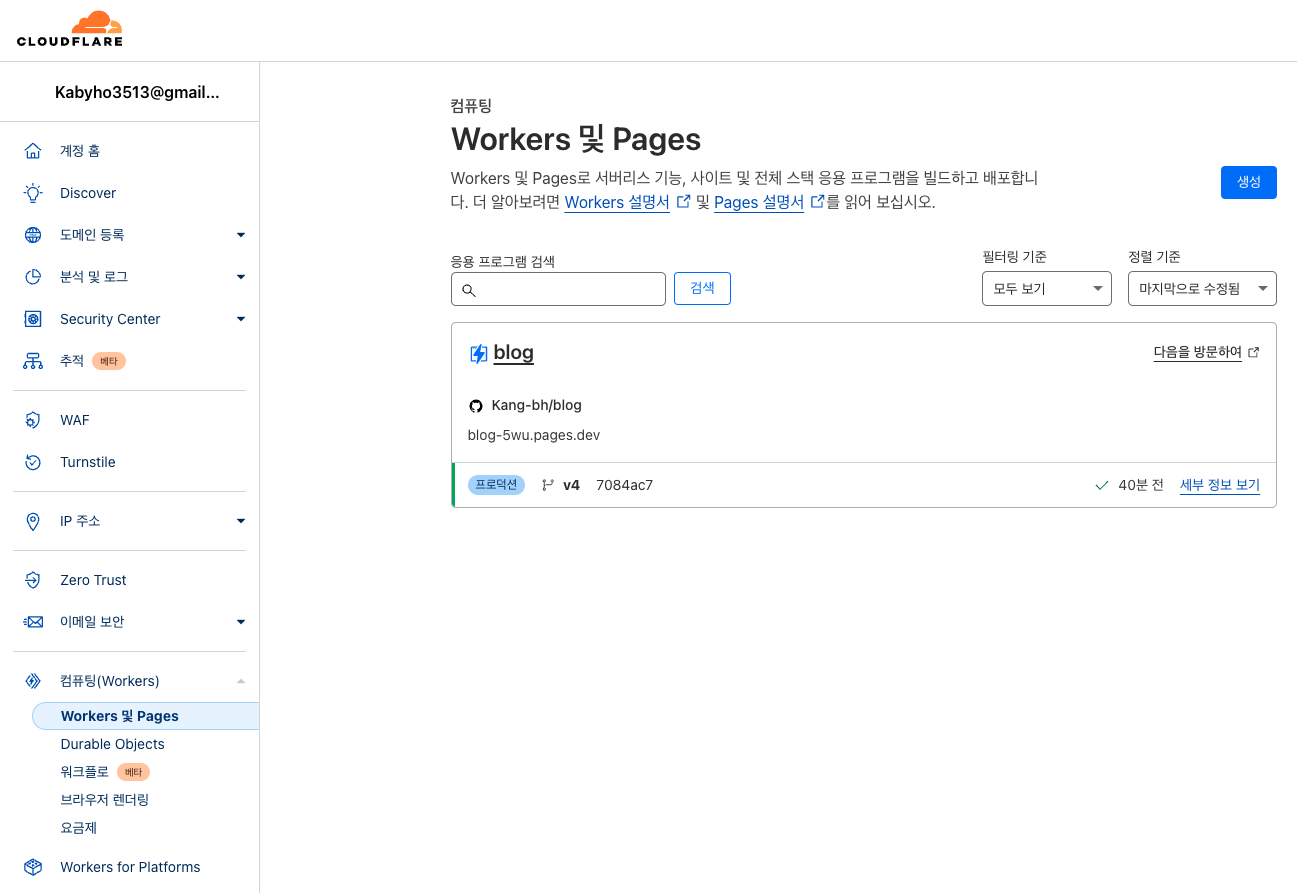Click the Security Center icon
Viewport: 1297px width, 893px height.
coord(33,319)
